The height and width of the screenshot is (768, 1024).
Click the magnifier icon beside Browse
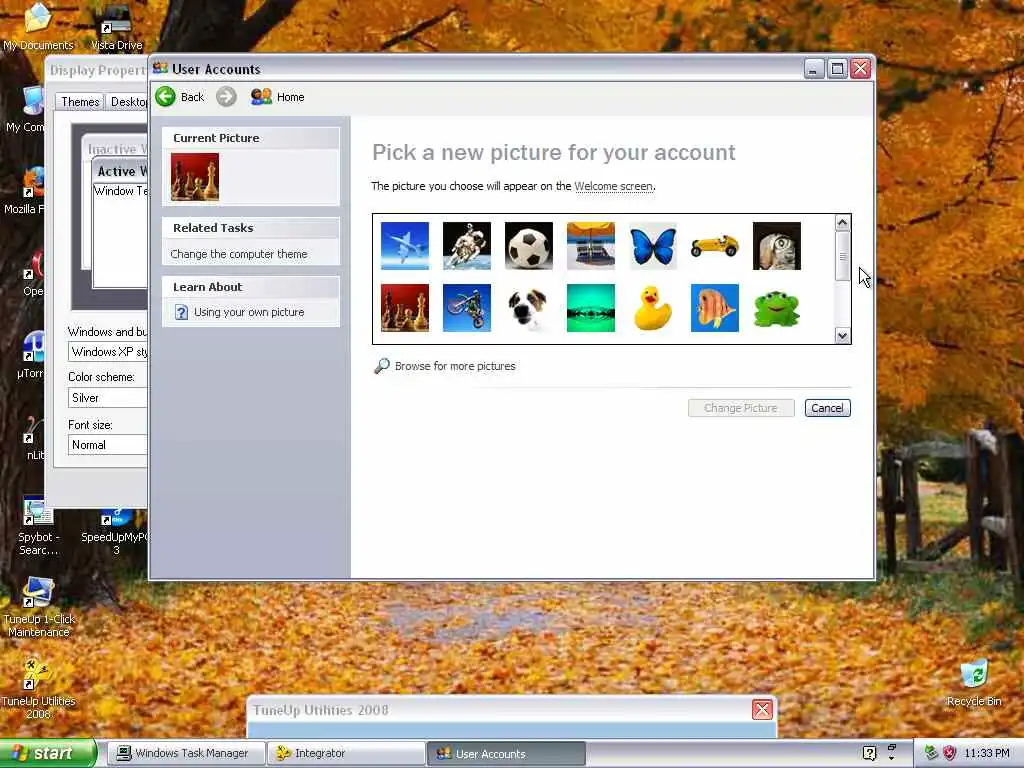coord(381,366)
